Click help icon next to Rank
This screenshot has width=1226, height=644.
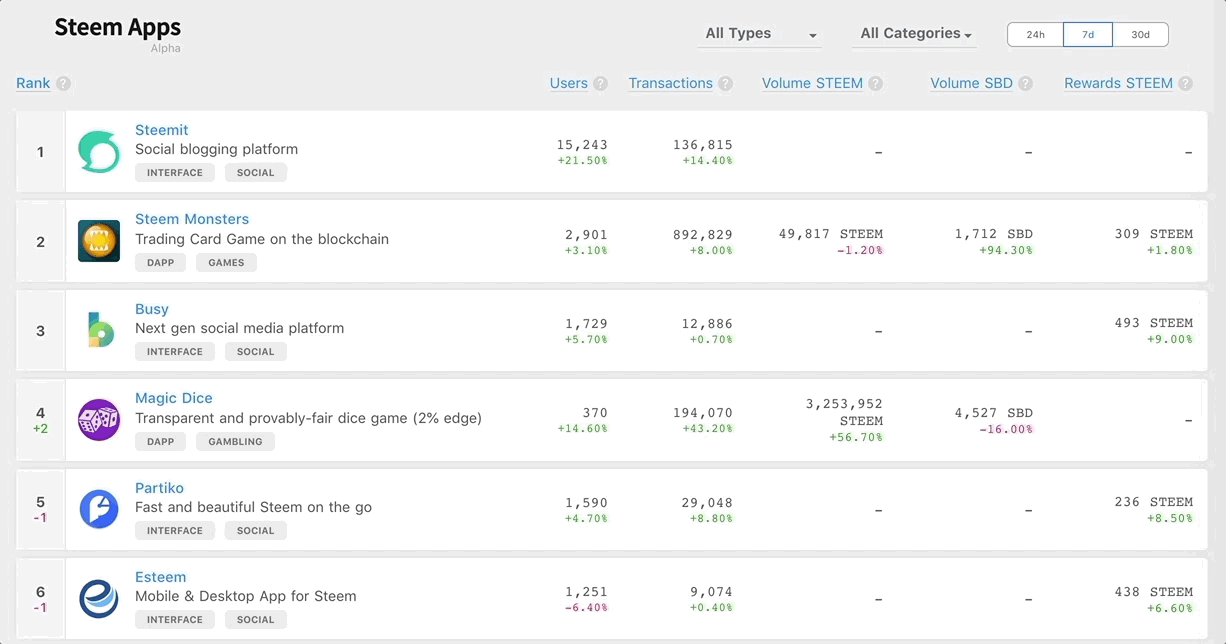(64, 84)
